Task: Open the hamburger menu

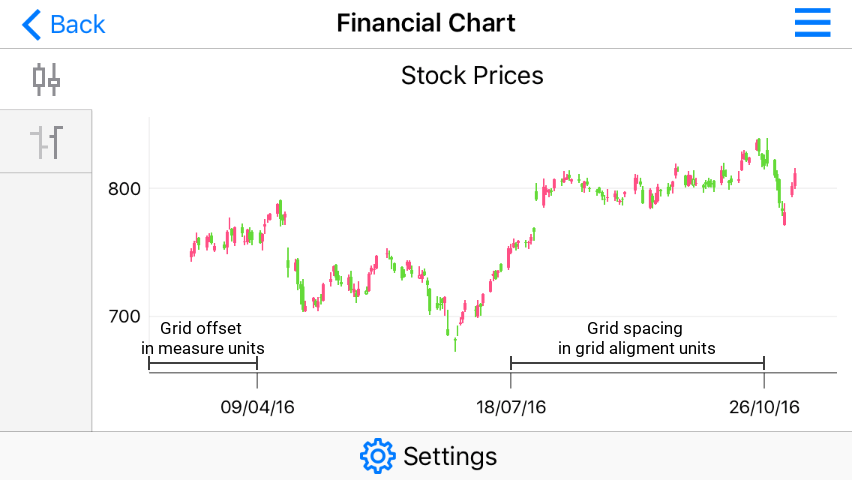Action: point(812,23)
